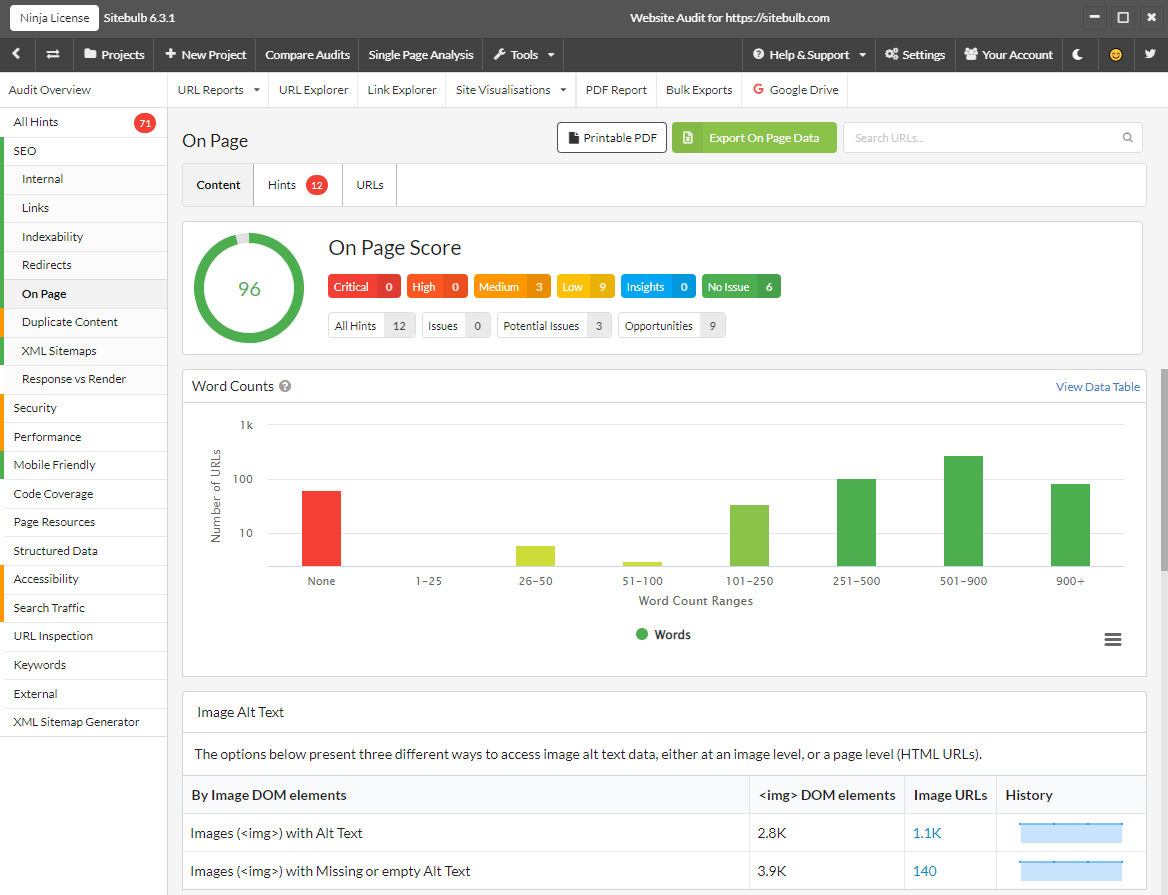Click the Twitter bird icon
The width and height of the screenshot is (1168, 895).
pyautogui.click(x=1151, y=55)
